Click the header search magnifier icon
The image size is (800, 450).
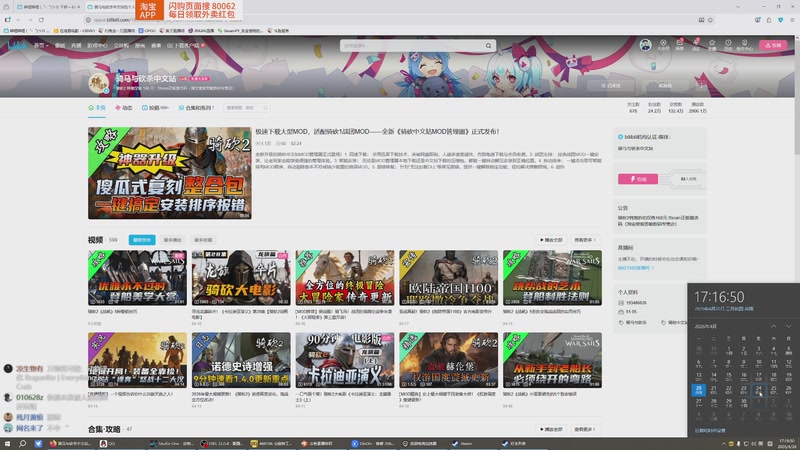coord(488,45)
